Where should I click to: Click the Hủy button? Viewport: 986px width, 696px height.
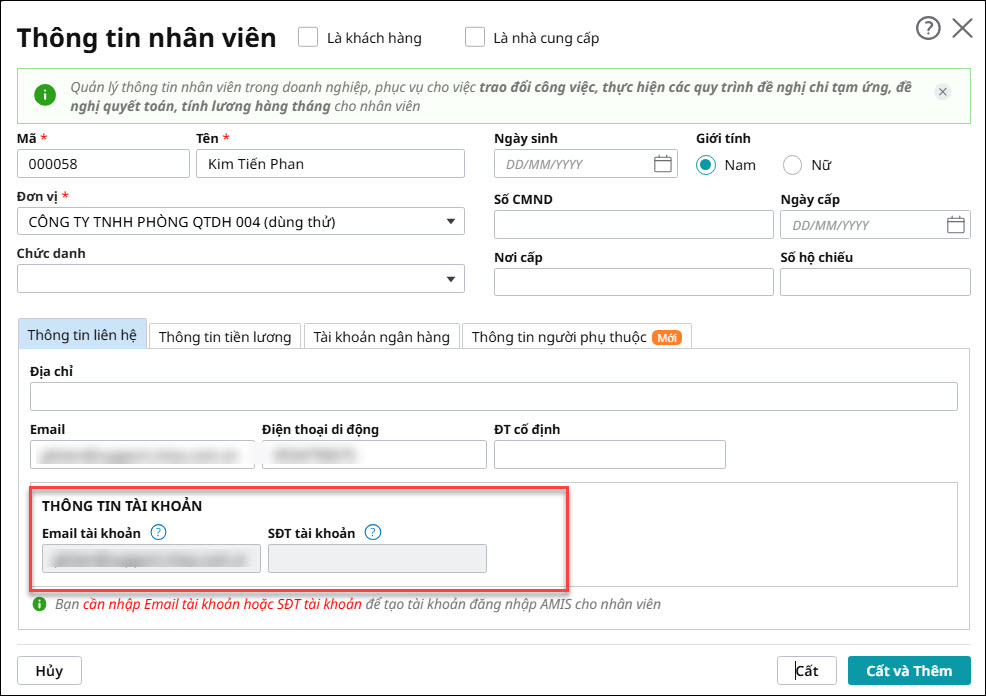49,671
